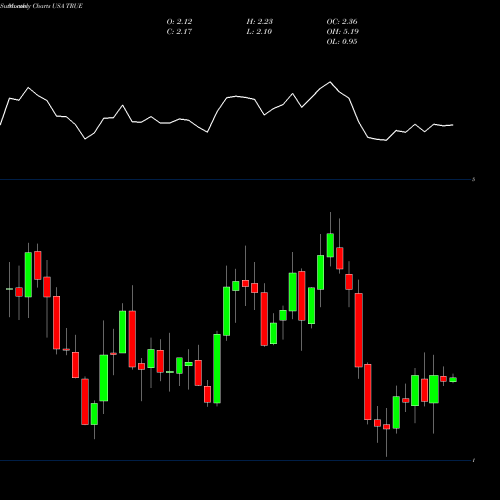Select the 'OL: 0.95' reading
Image resolution: width=500 pixels, height=500 pixels.
[342, 41]
